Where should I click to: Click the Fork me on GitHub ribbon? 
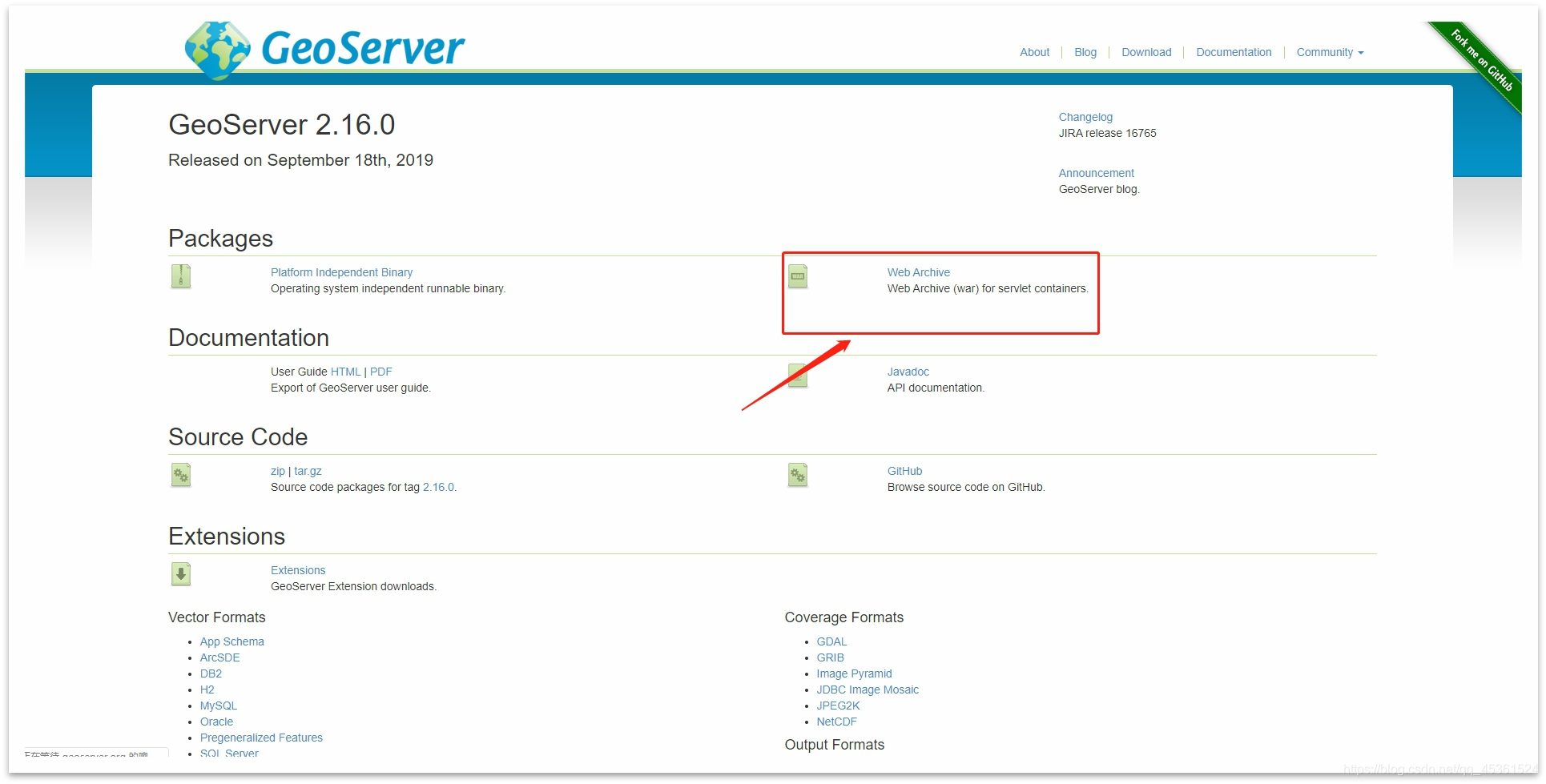point(1481,61)
